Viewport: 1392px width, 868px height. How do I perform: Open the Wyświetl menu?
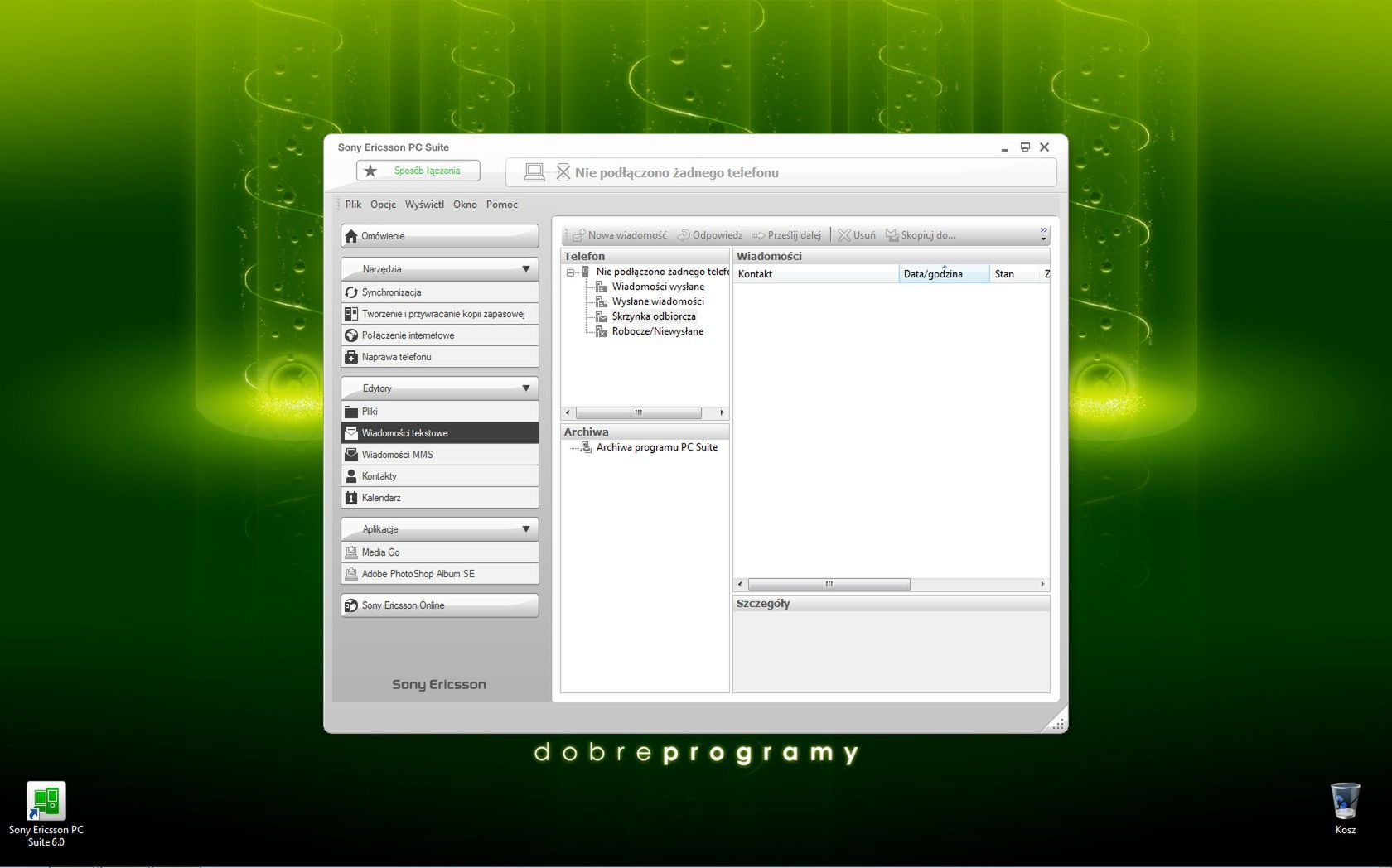(x=424, y=205)
